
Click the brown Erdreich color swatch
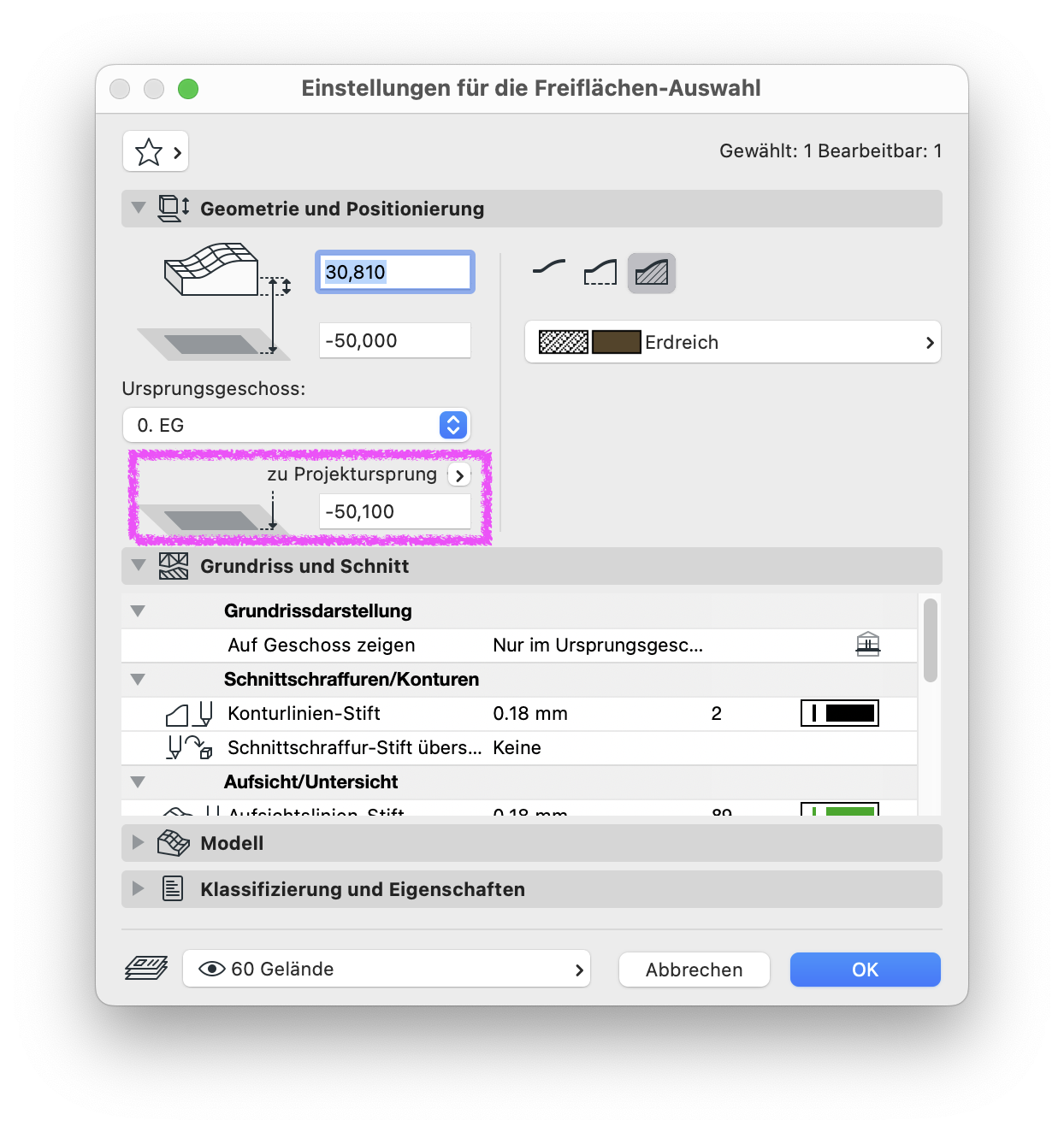617,342
